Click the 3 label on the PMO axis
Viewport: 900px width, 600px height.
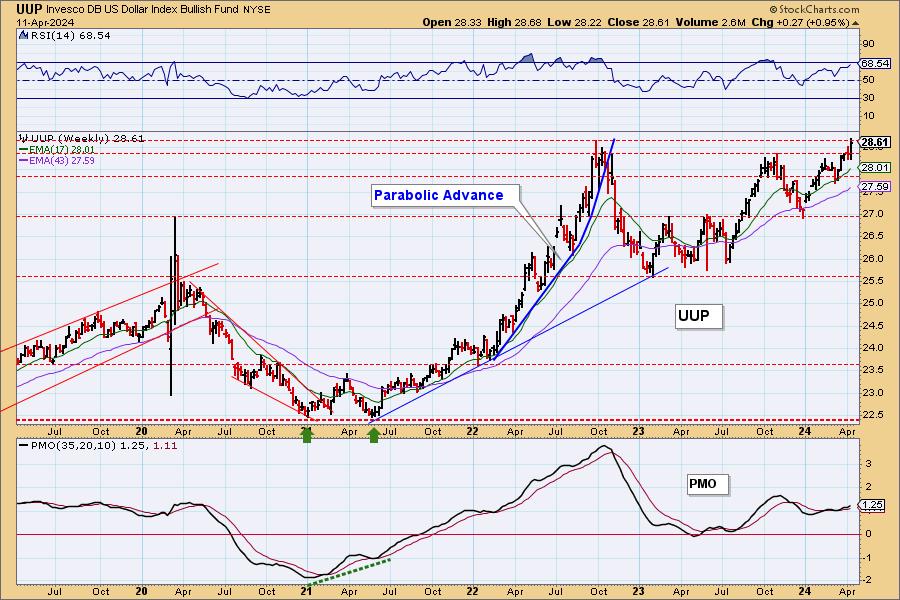869,463
